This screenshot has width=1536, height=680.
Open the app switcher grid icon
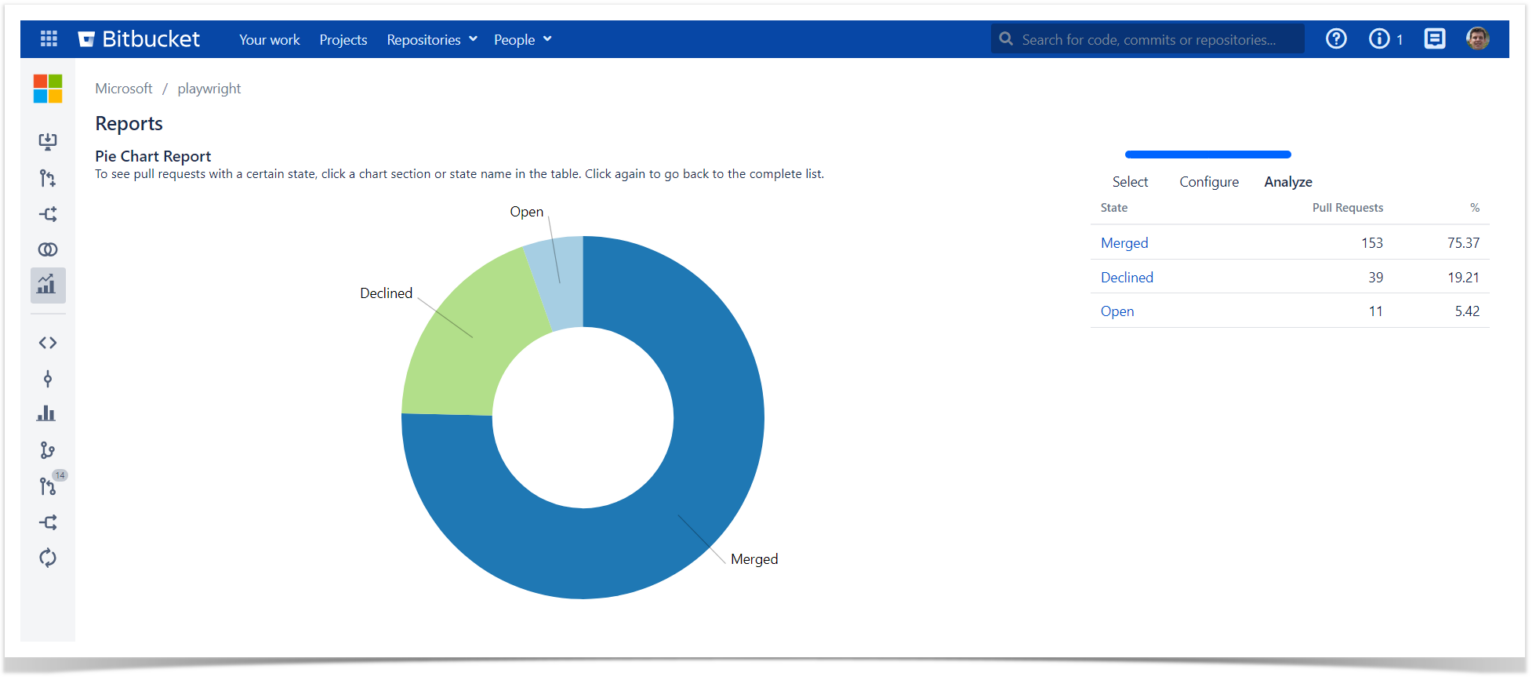tap(48, 39)
